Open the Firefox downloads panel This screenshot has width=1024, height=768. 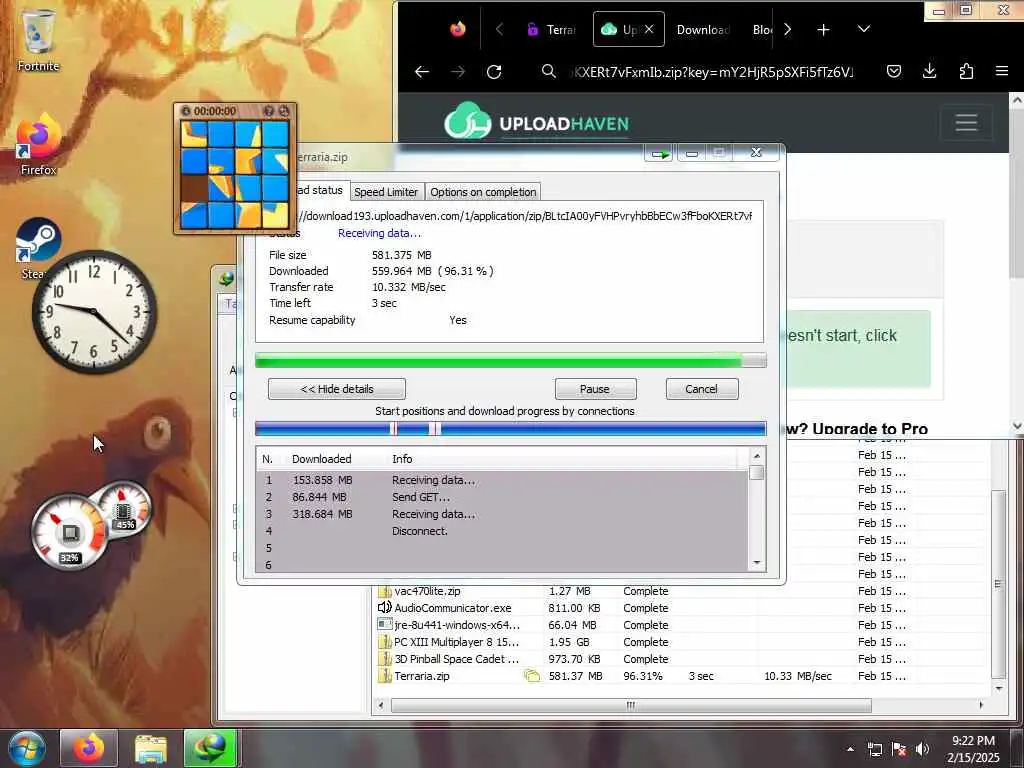click(x=929, y=71)
